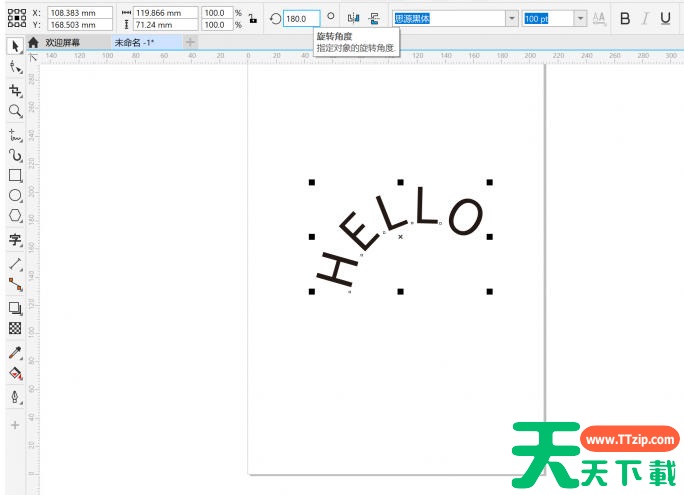
Task: Open the 思源黑体 font list dropdown arrow
Action: 511,18
